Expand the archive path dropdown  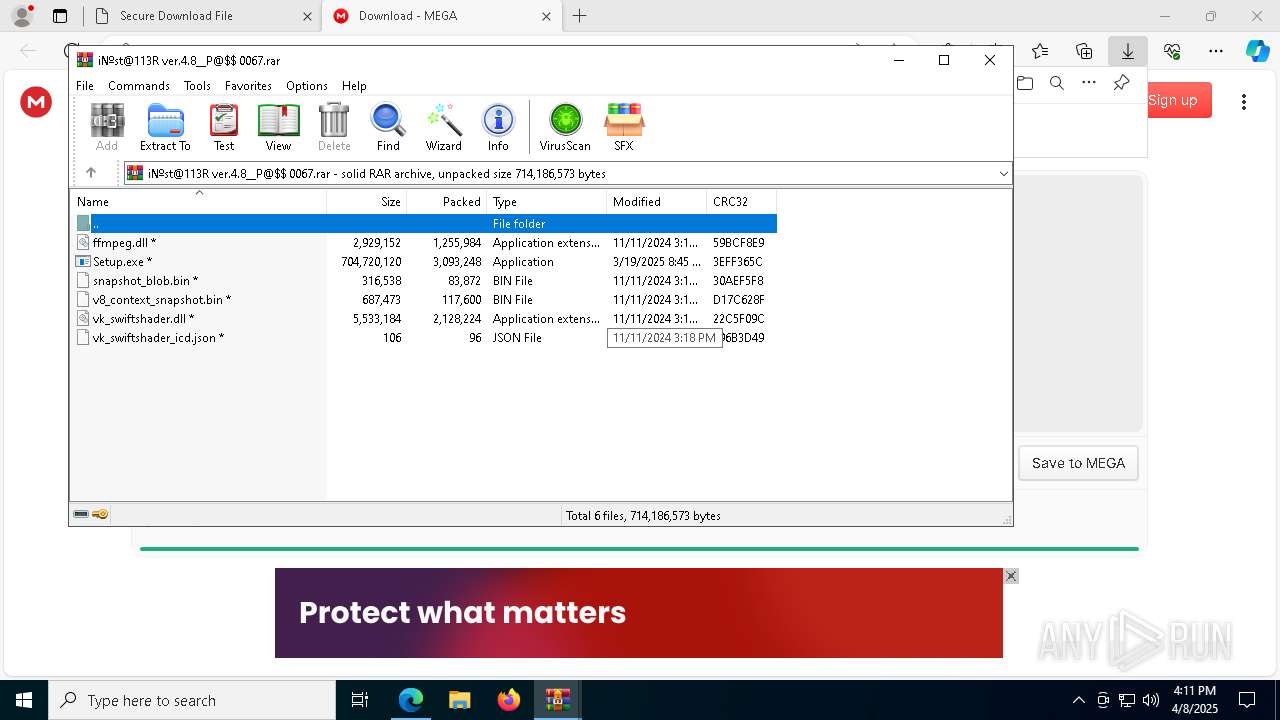click(1003, 173)
